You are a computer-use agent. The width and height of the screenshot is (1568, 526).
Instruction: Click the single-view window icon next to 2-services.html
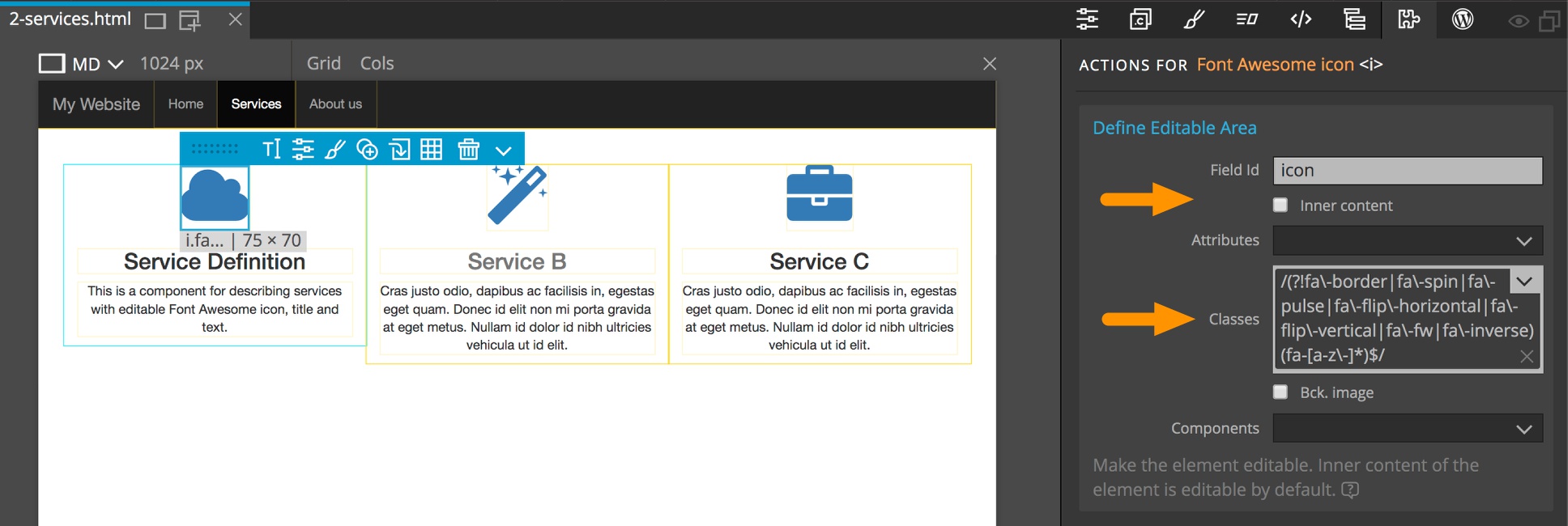point(156,21)
